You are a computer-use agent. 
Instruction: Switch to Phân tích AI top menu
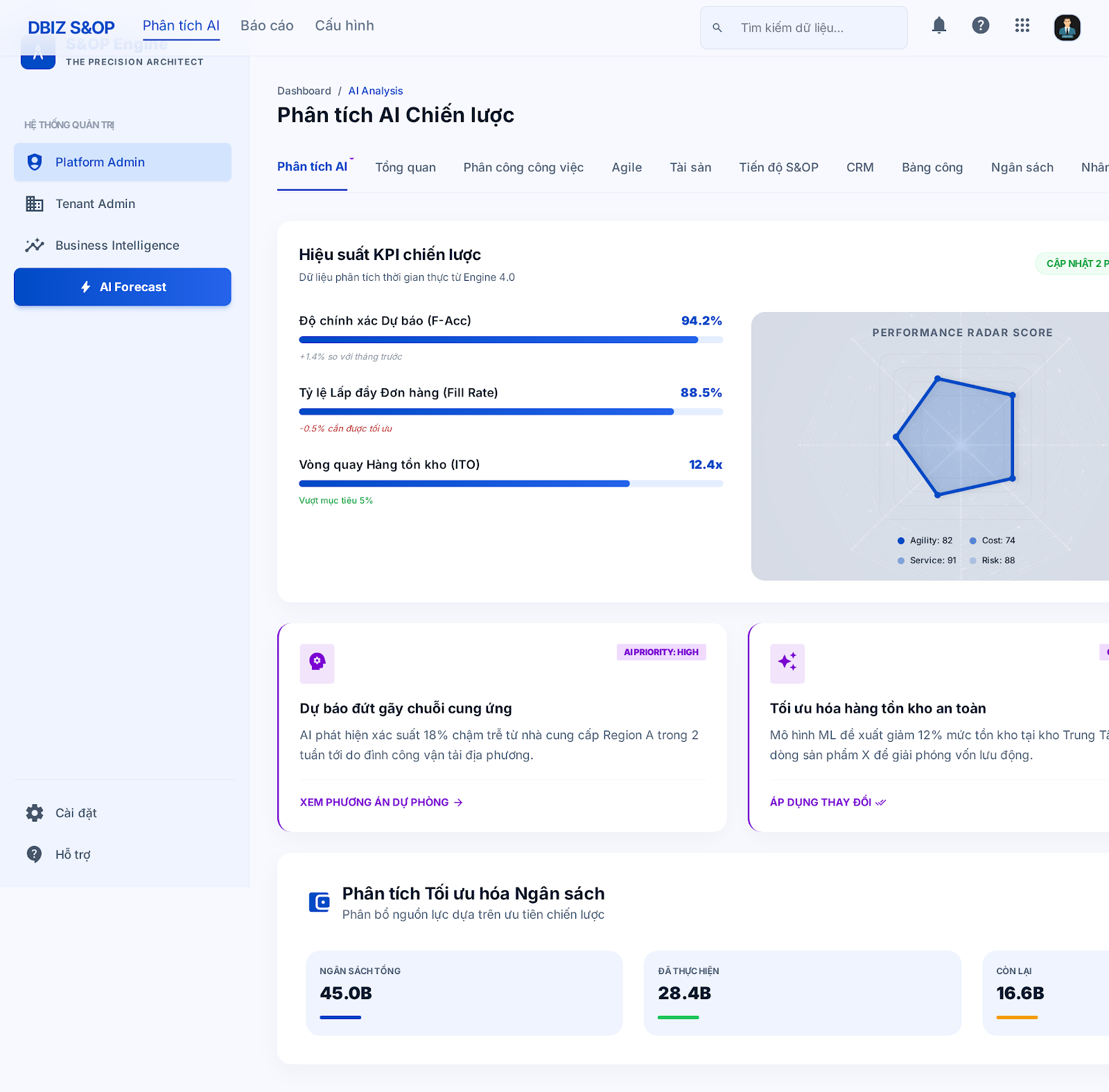(181, 26)
